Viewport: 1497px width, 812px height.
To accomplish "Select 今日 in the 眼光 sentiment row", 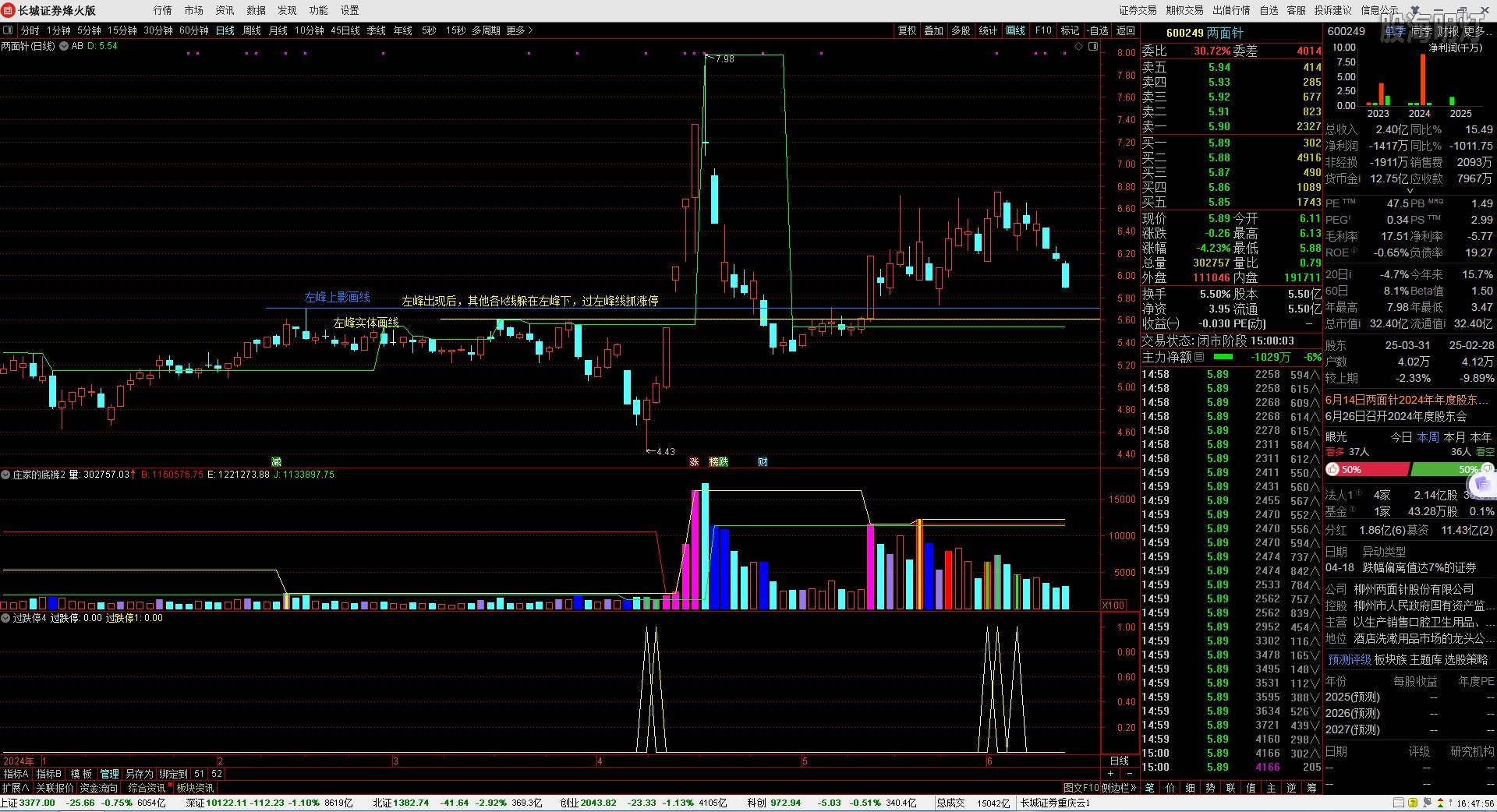I will (1401, 437).
